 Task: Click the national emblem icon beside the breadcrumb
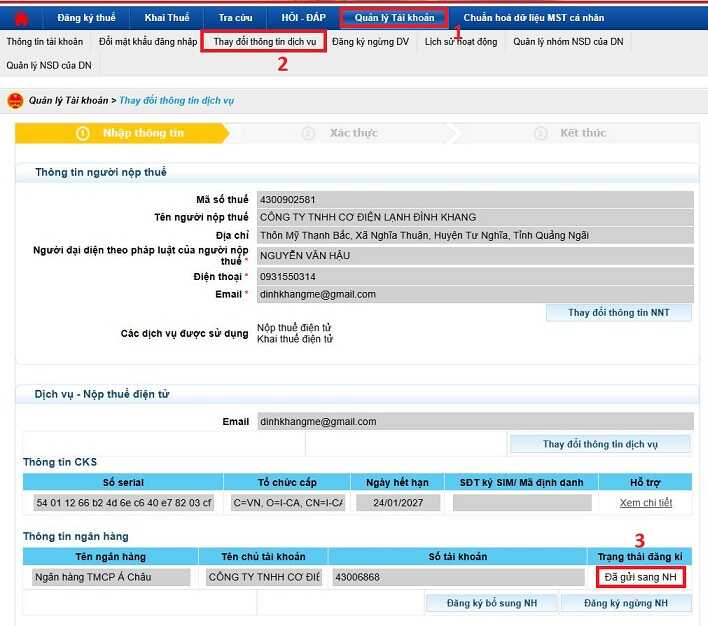click(15, 100)
